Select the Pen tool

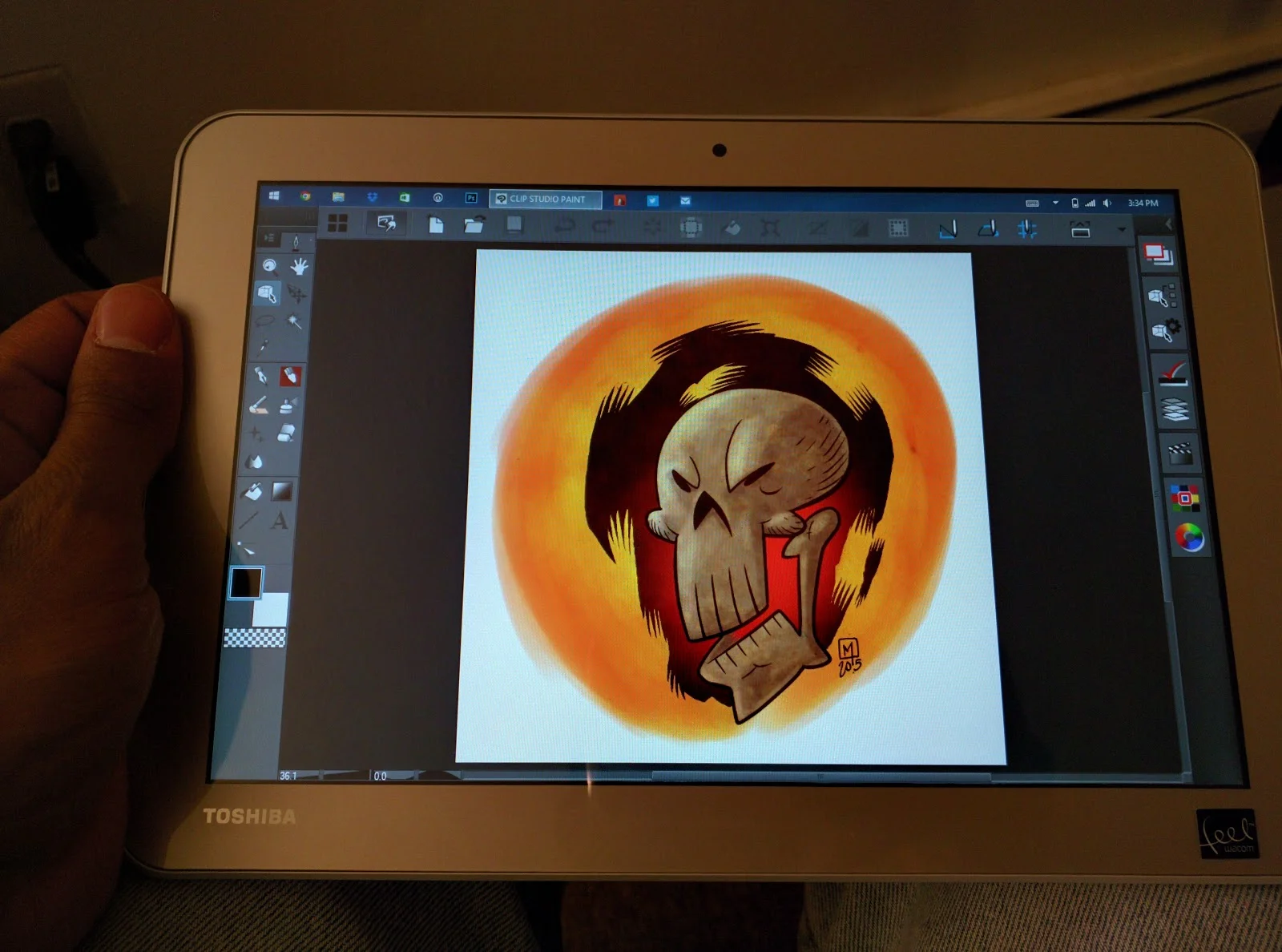point(260,376)
